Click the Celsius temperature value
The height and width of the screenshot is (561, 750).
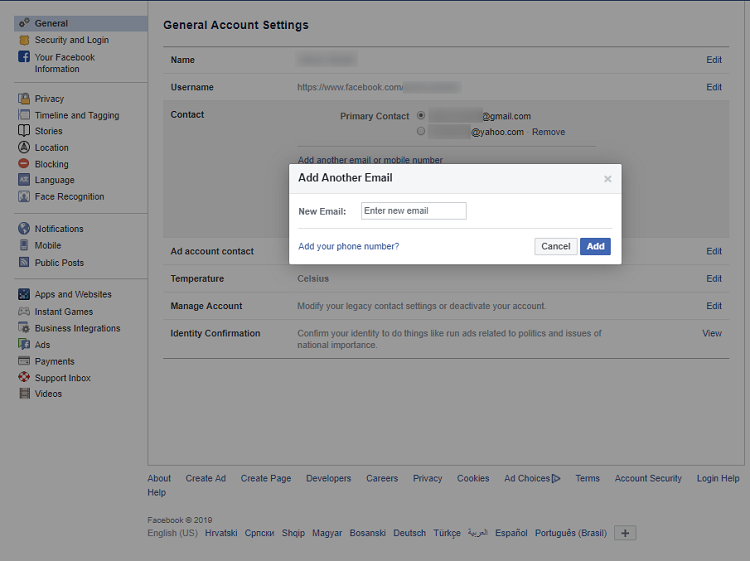point(313,278)
